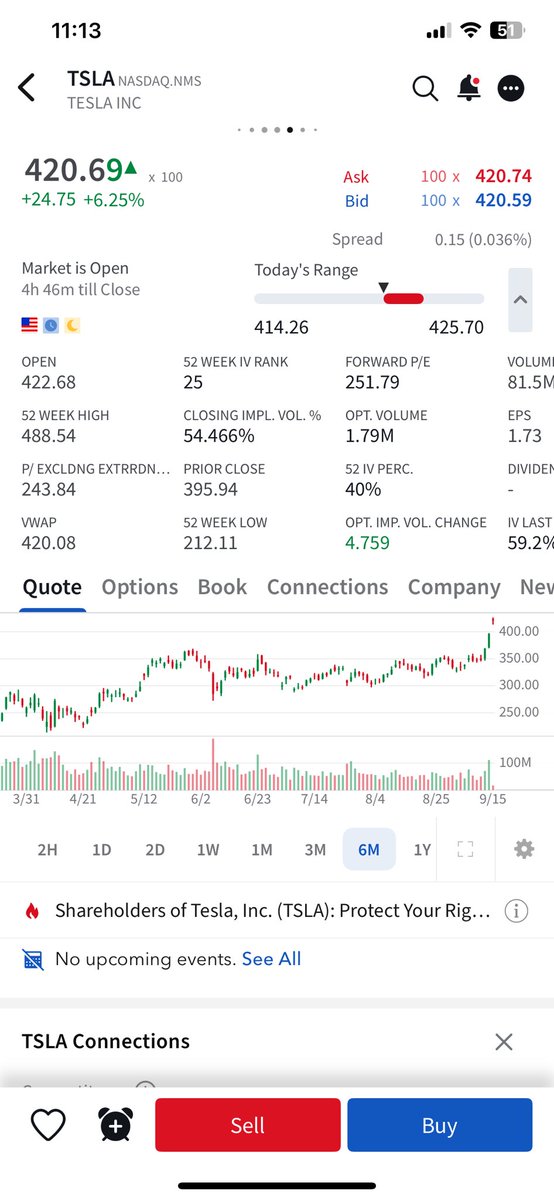Screen dimensions: 554x1200
Task: Create a price alert with the alarm icon
Action: point(115,1126)
